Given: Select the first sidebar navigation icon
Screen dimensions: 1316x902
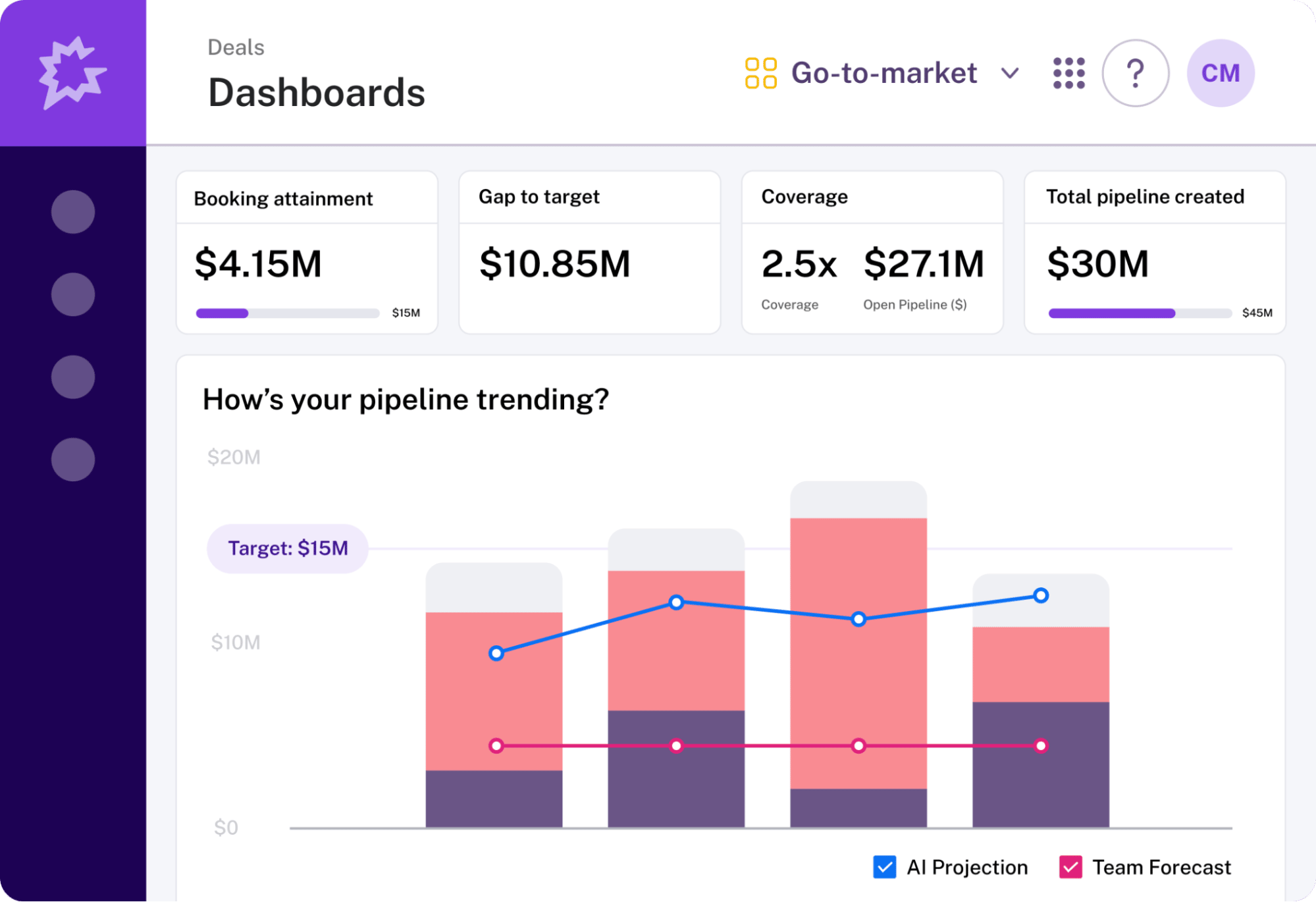Looking at the screenshot, I should tap(73, 211).
